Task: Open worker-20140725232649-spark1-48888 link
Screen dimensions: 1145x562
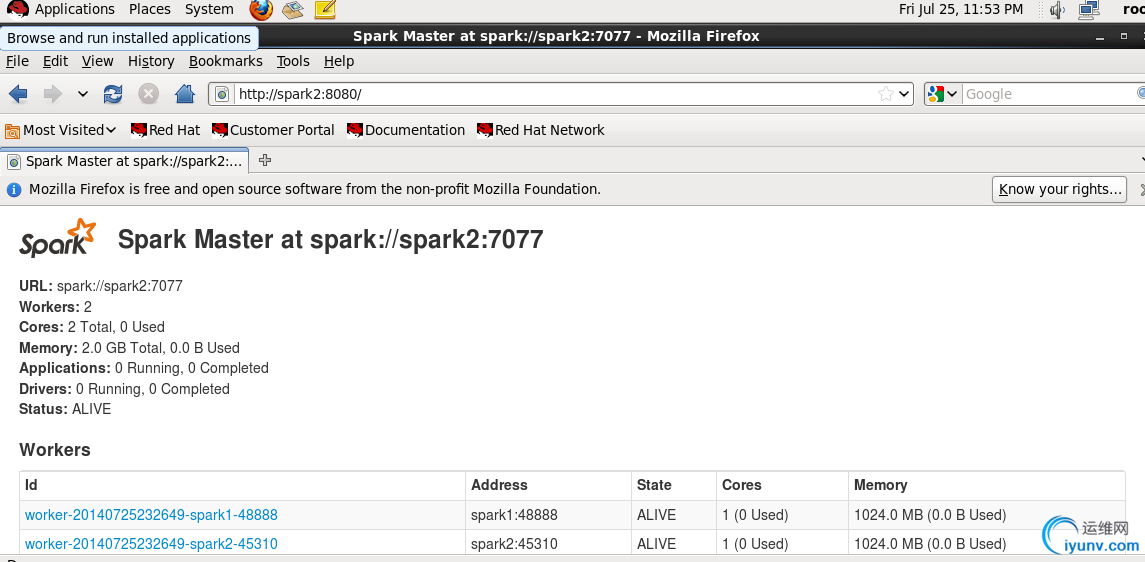Action: click(x=151, y=515)
